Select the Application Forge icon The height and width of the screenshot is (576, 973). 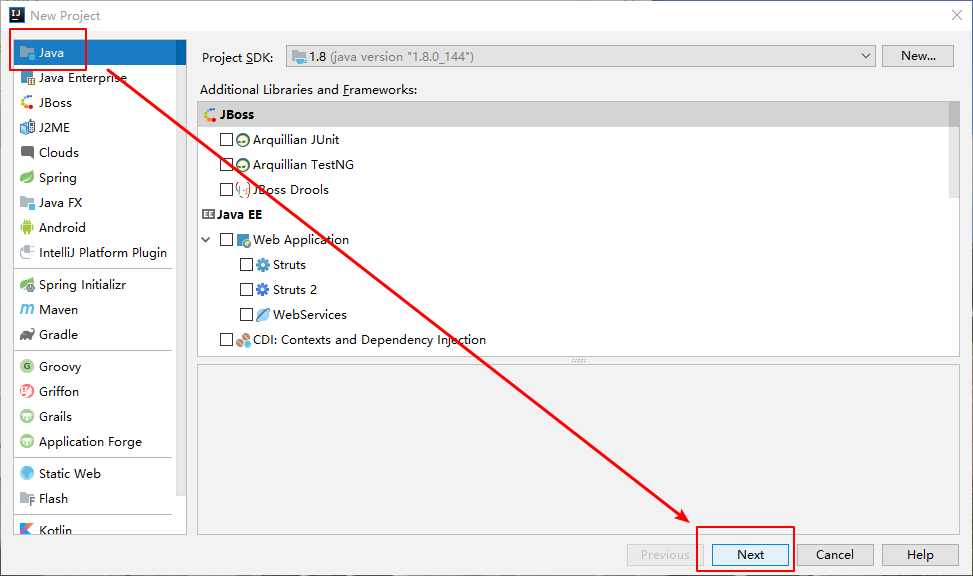coord(27,441)
